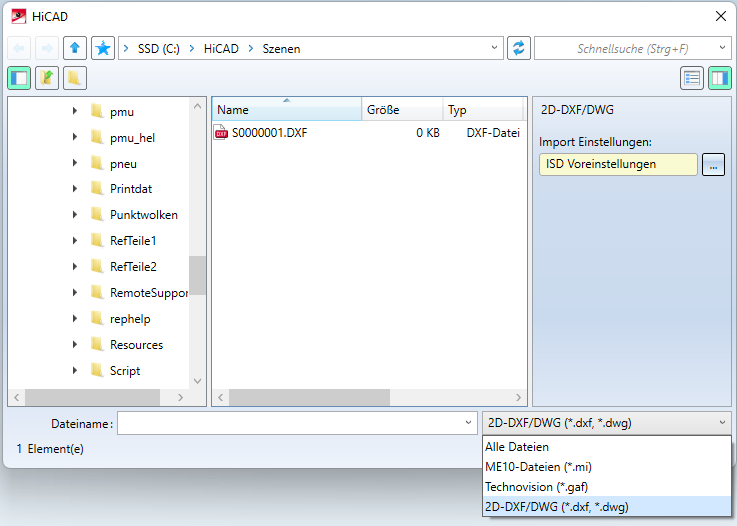
Task: Open the Schnellsuche dropdown arrow
Action: tap(722, 48)
